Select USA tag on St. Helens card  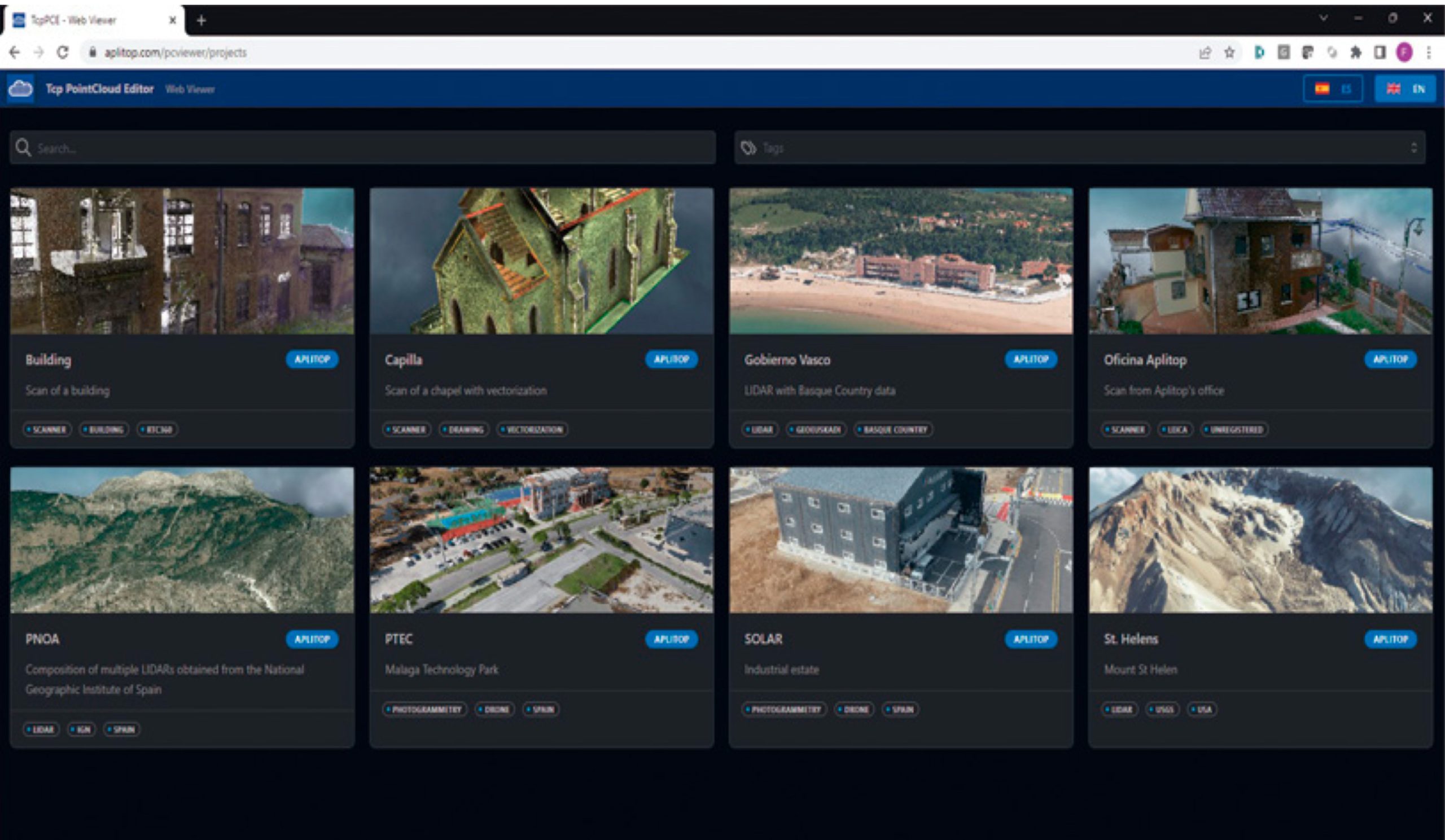point(1202,709)
